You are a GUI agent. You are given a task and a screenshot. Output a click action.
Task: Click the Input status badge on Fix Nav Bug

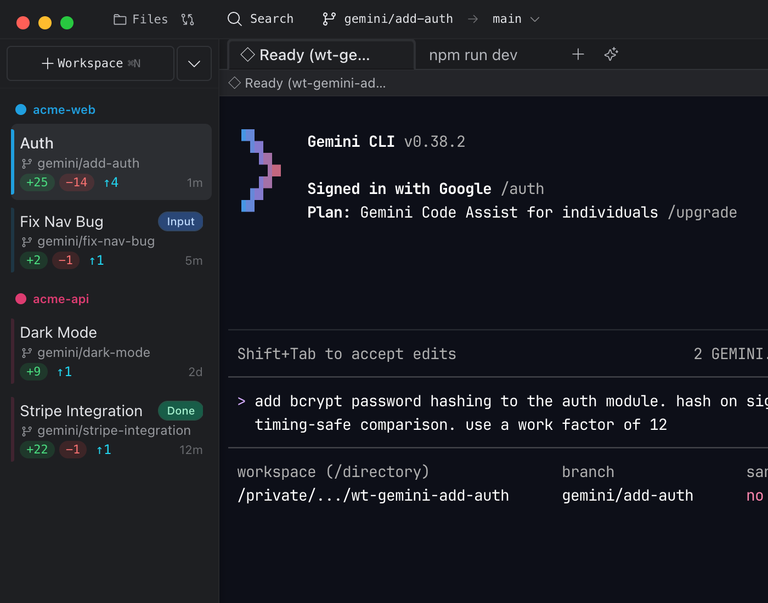(180, 221)
